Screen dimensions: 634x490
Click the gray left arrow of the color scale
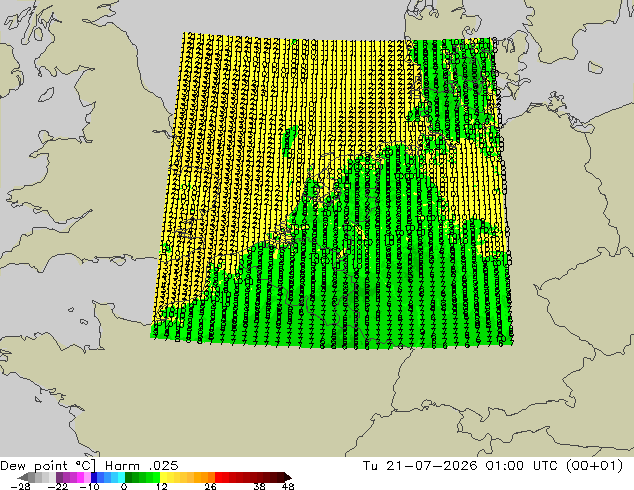[x=23, y=477]
